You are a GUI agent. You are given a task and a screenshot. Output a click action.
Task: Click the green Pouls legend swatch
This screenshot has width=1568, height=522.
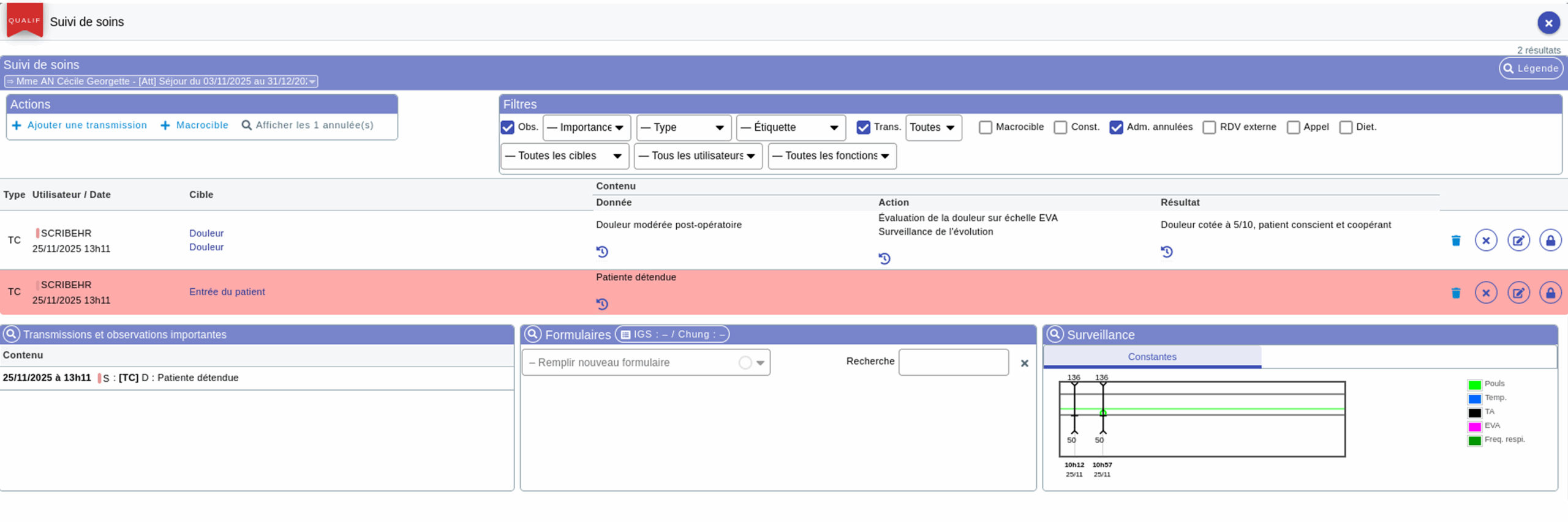click(x=1474, y=385)
